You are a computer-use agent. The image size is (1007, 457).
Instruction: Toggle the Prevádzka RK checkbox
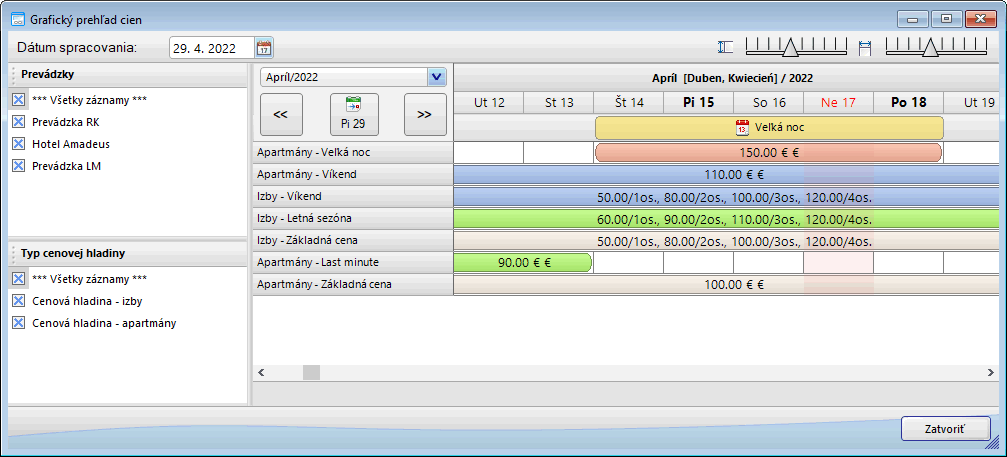pos(19,122)
